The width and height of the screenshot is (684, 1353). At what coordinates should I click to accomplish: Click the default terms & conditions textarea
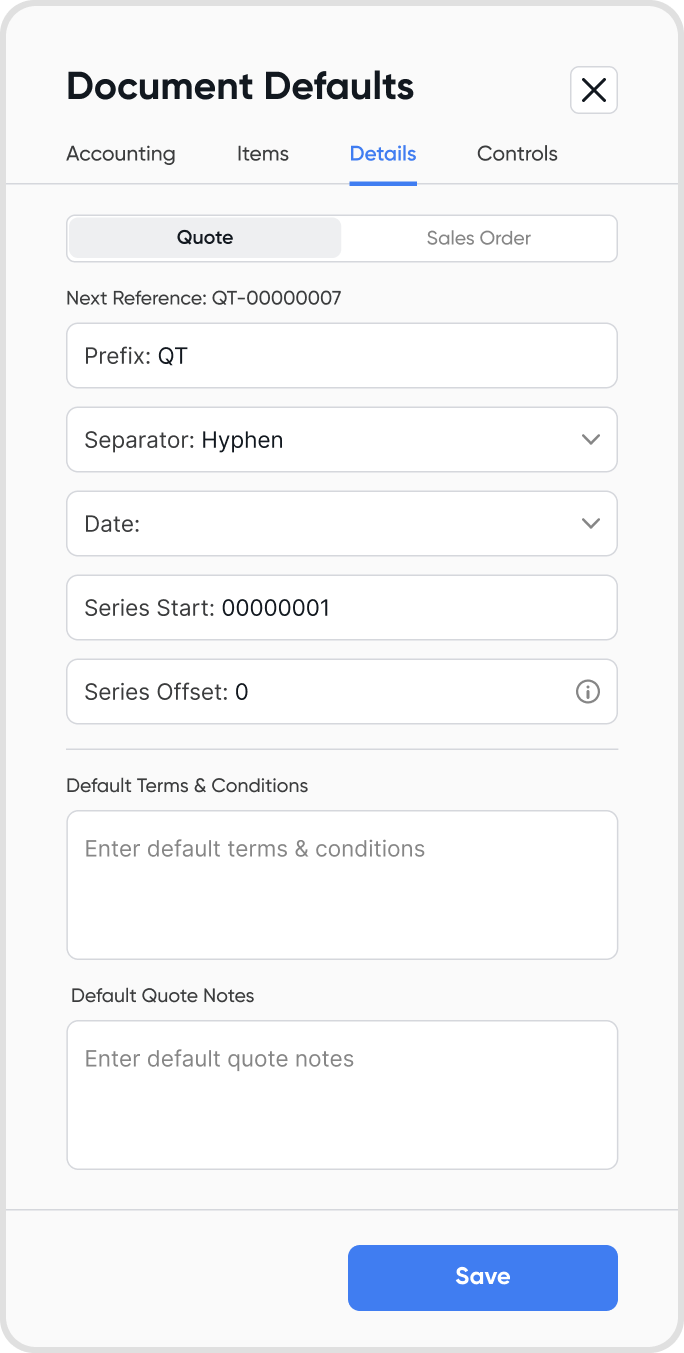pyautogui.click(x=341, y=885)
